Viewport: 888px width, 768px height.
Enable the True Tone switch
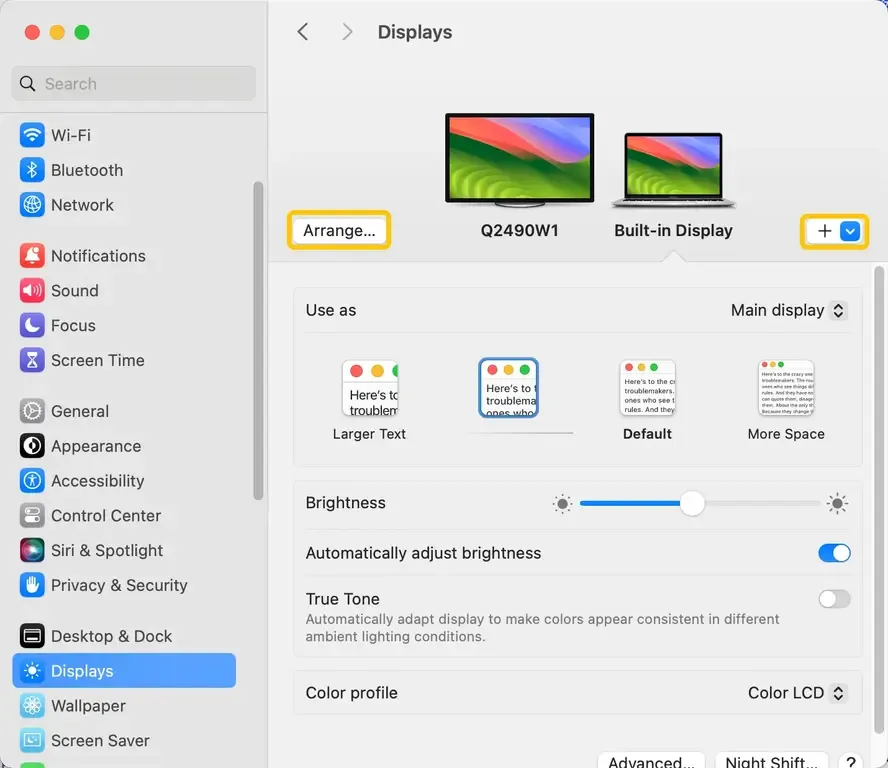pos(834,599)
